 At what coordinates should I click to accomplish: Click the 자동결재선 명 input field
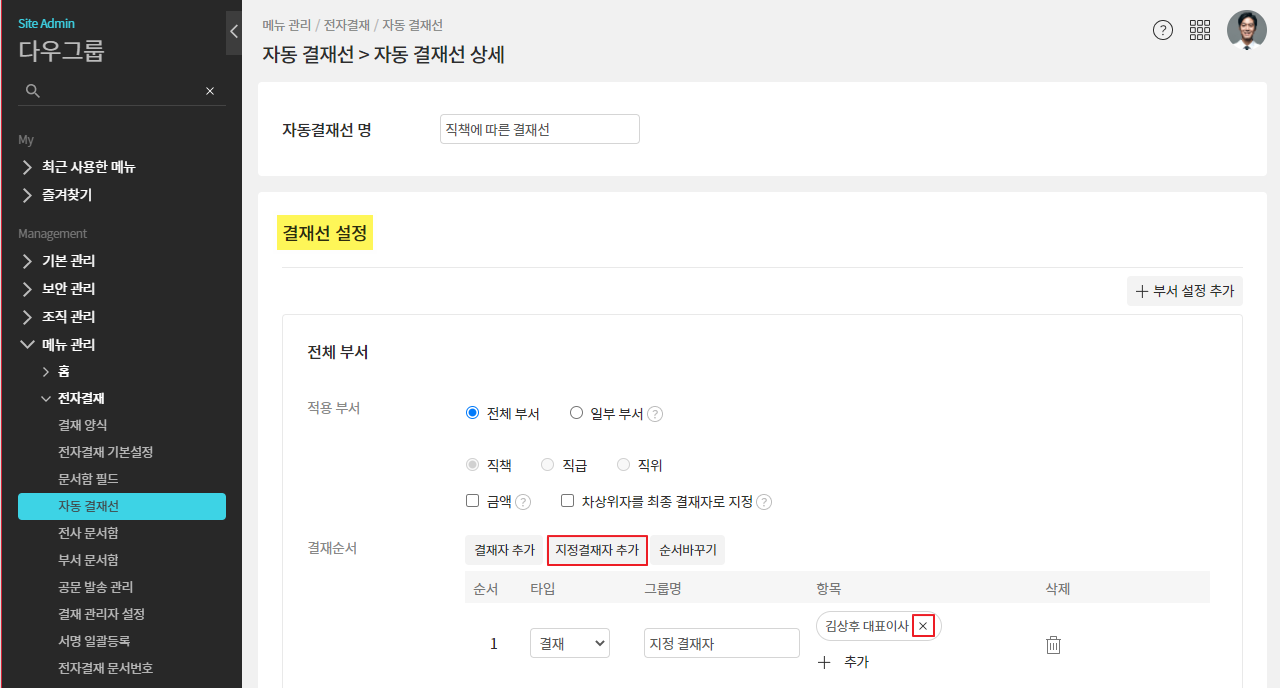pyautogui.click(x=539, y=129)
